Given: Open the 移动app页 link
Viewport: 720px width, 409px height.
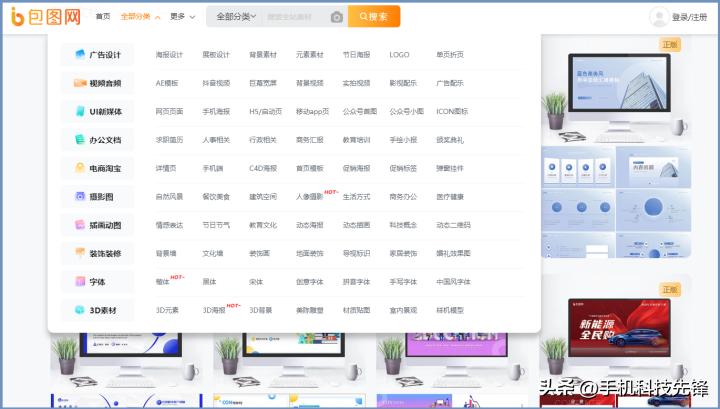Looking at the screenshot, I should point(313,112).
